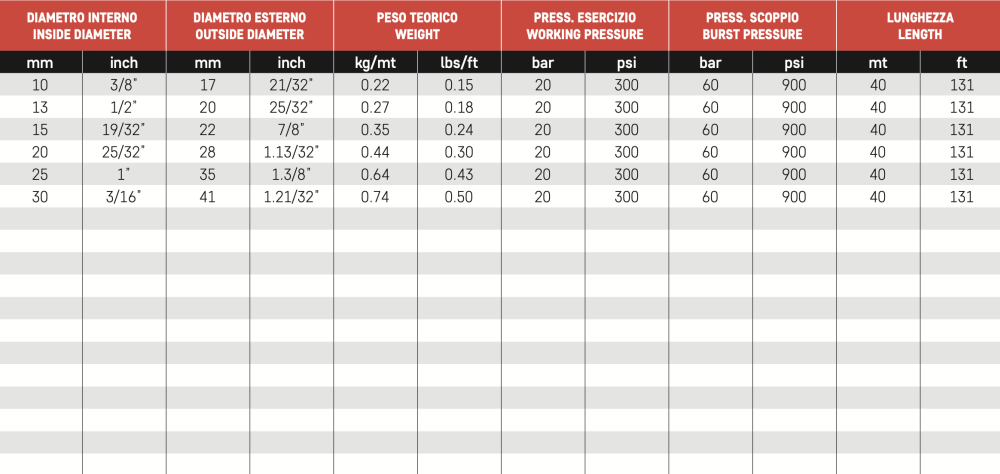Click the 3/8" inside diameter cell
The width and height of the screenshot is (1000, 474).
(x=124, y=85)
